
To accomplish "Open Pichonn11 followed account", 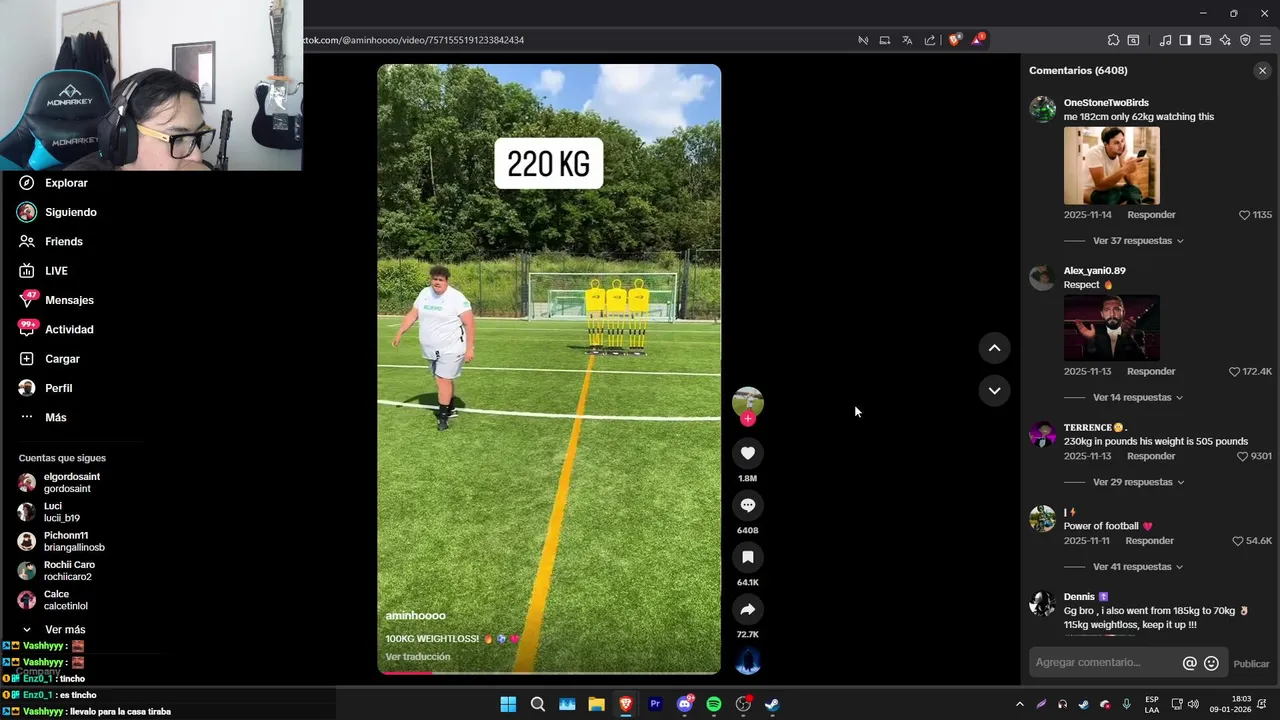I will click(61, 541).
